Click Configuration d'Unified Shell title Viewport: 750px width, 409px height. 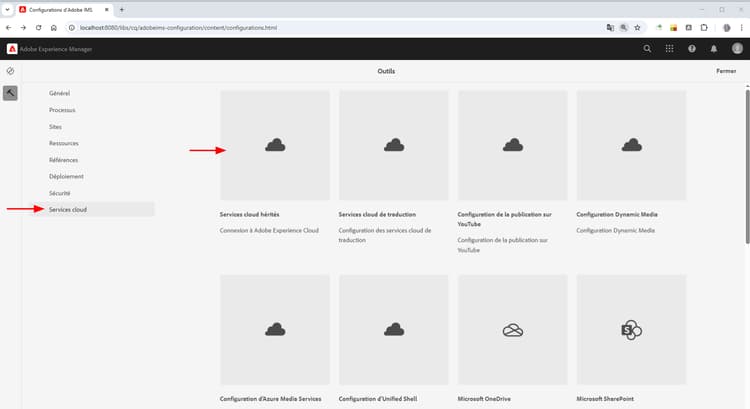(x=378, y=398)
